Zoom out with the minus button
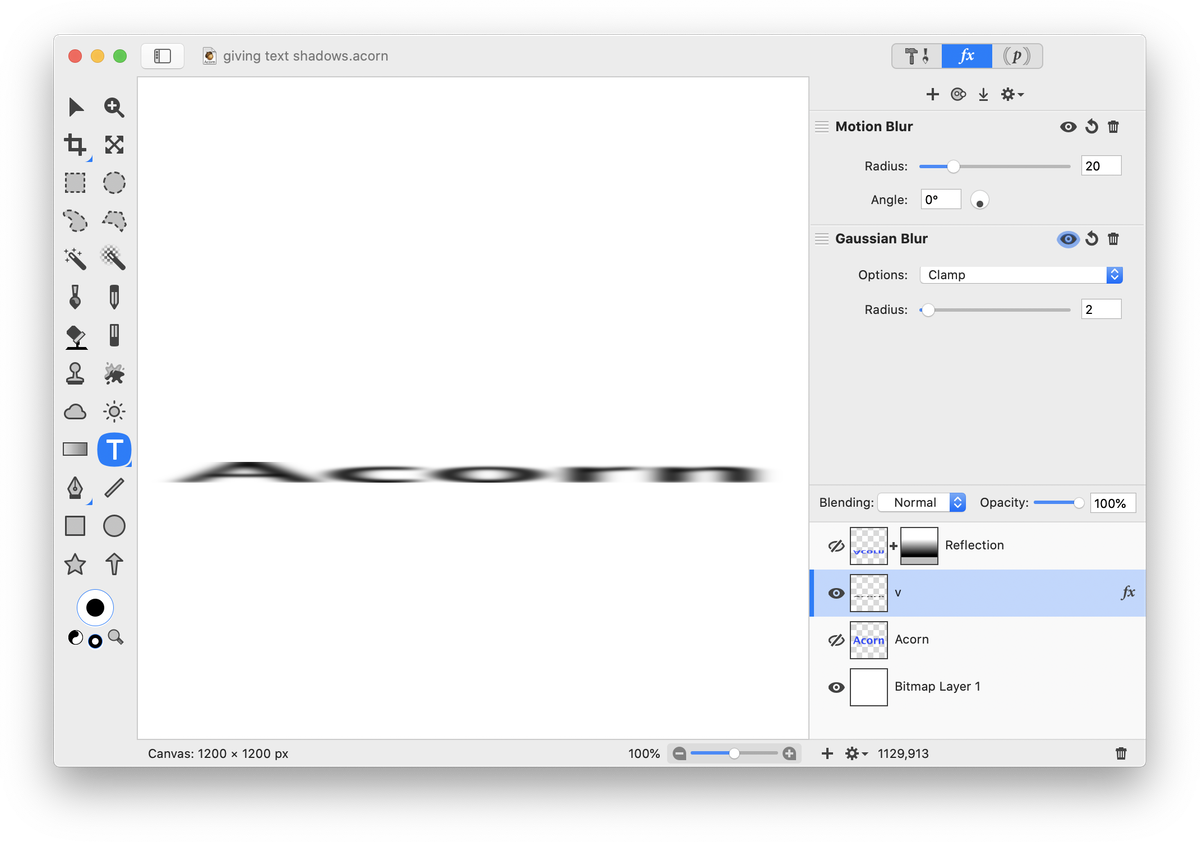 pos(680,753)
